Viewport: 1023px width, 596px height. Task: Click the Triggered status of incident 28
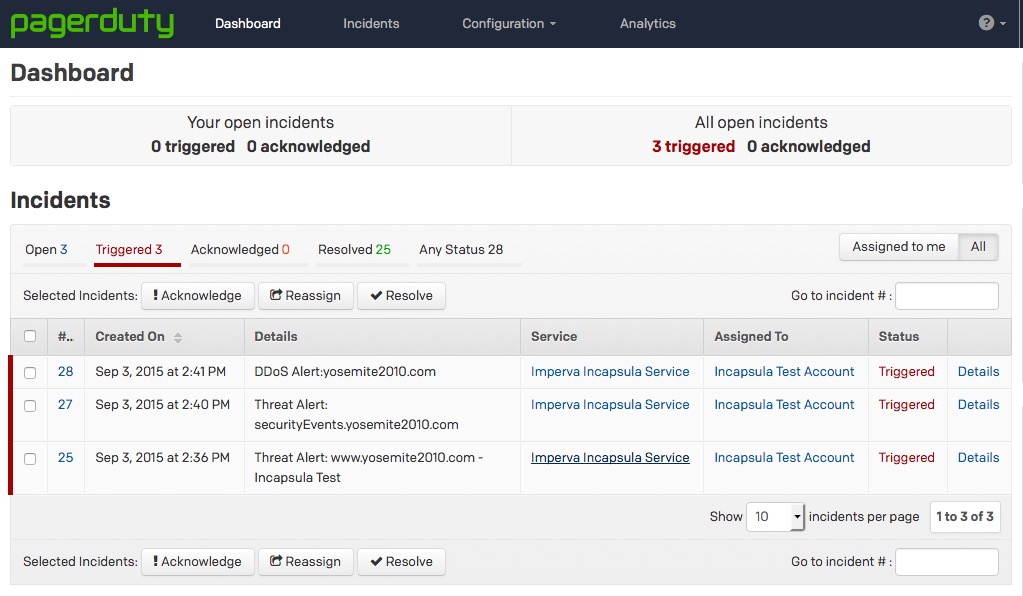pyautogui.click(x=906, y=372)
